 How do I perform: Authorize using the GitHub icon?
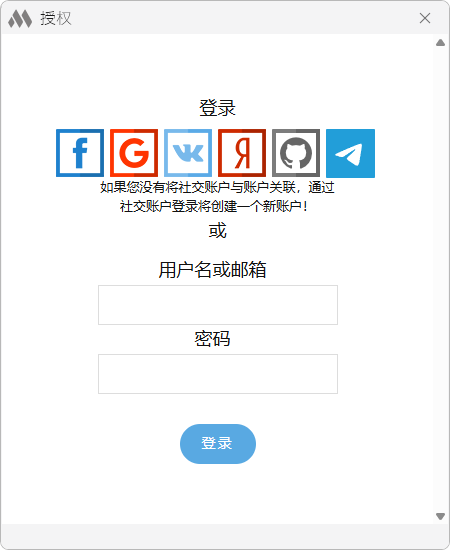296,153
